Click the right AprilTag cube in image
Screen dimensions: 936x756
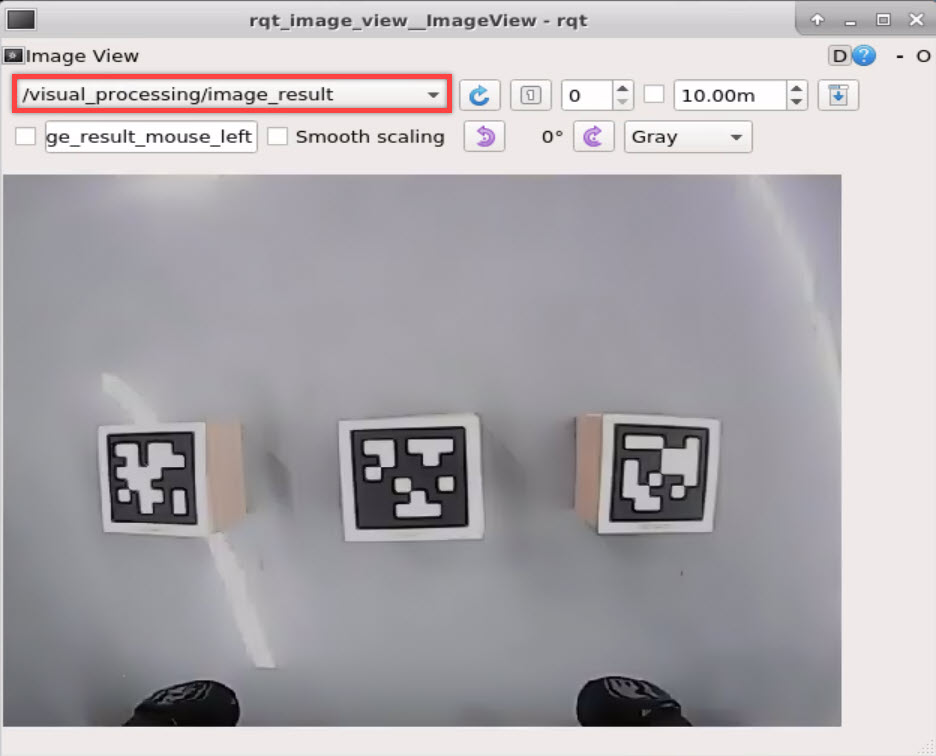(x=648, y=474)
